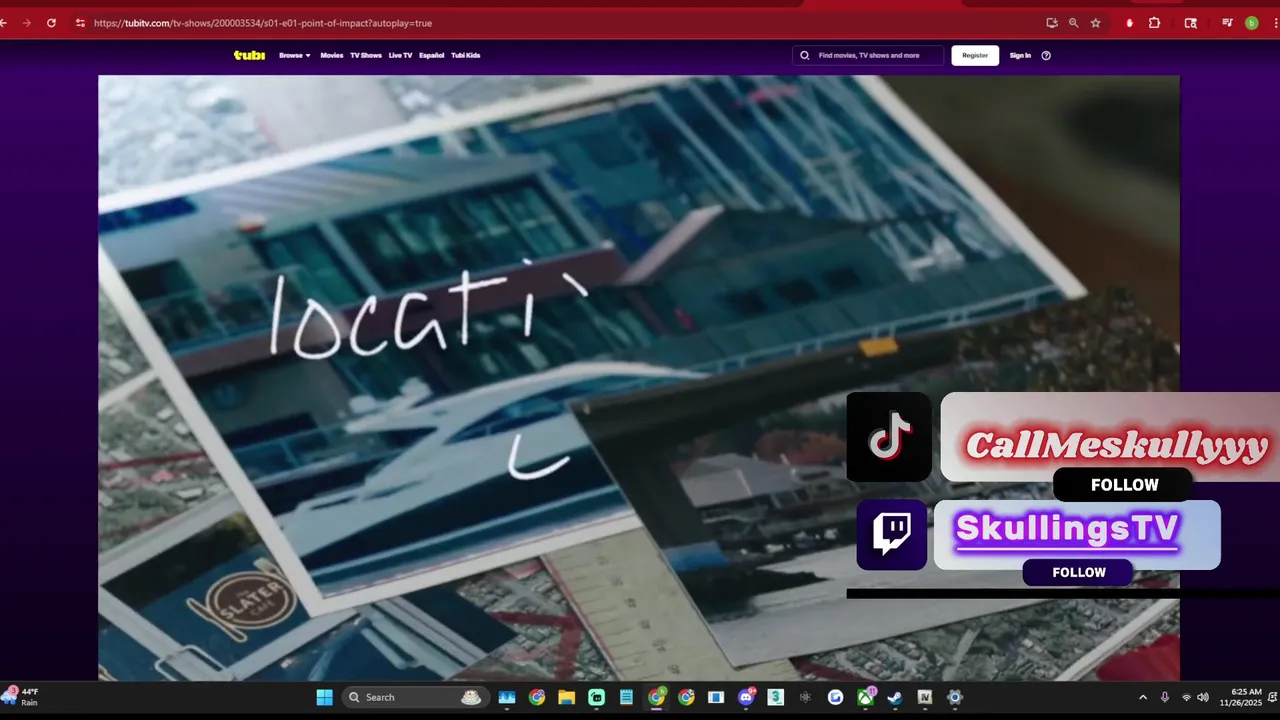This screenshot has width=1280, height=720.
Task: Open Steam from the taskbar
Action: pos(895,697)
